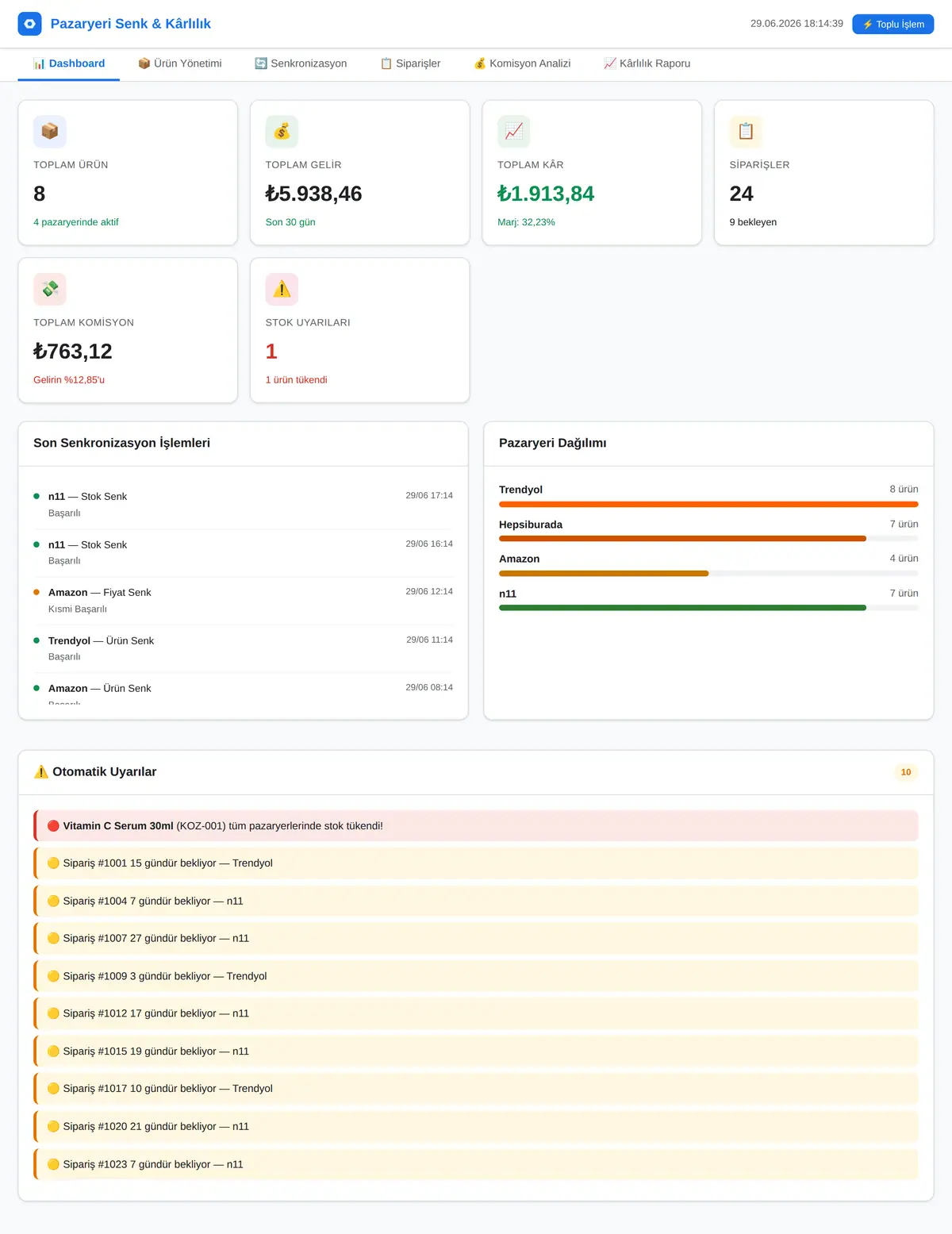
Task: Click the Vitamin C Serum 30ml stock alert
Action: coord(476,826)
